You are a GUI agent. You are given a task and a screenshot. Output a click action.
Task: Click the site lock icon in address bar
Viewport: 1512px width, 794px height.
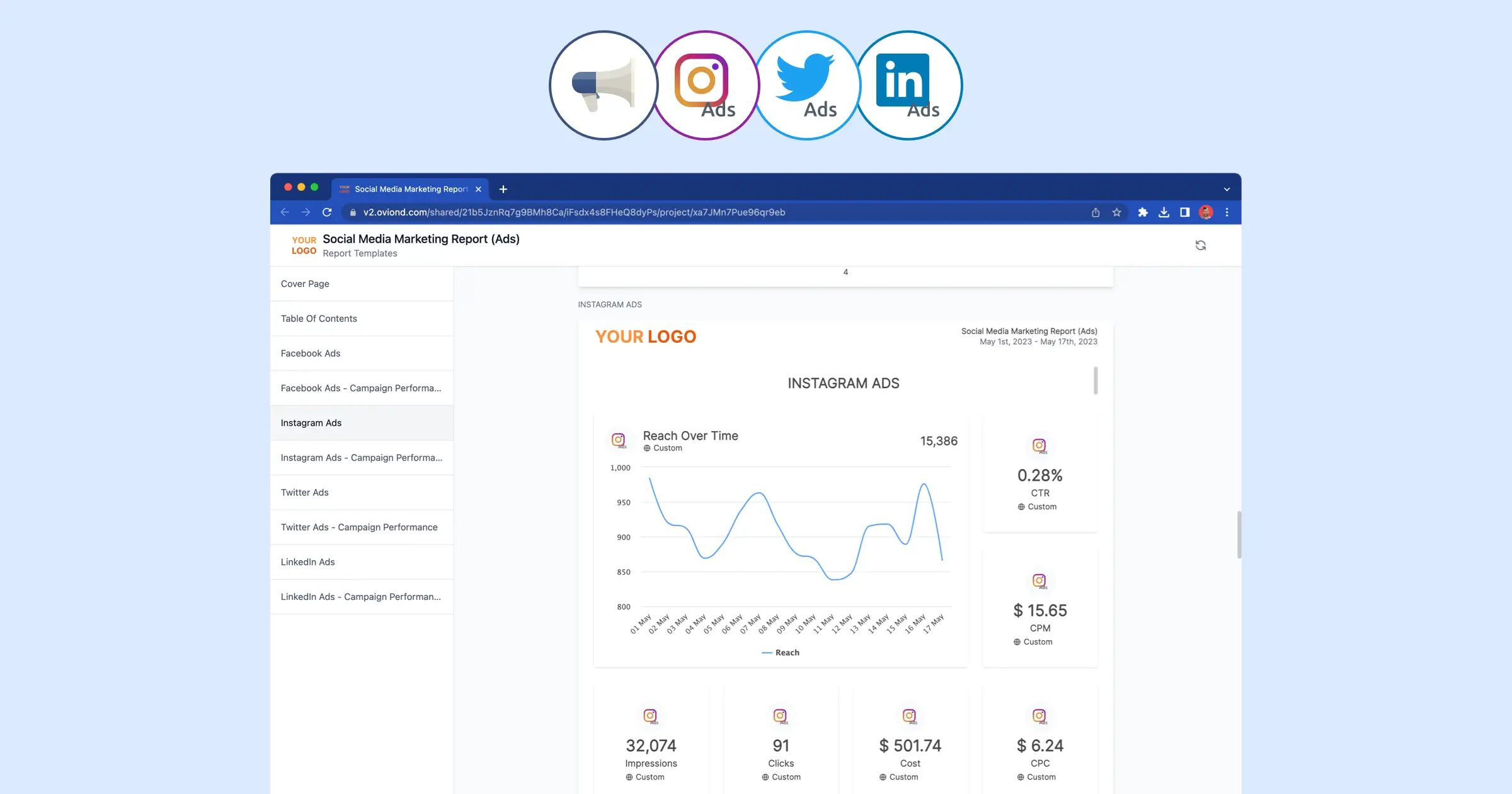[x=353, y=212]
